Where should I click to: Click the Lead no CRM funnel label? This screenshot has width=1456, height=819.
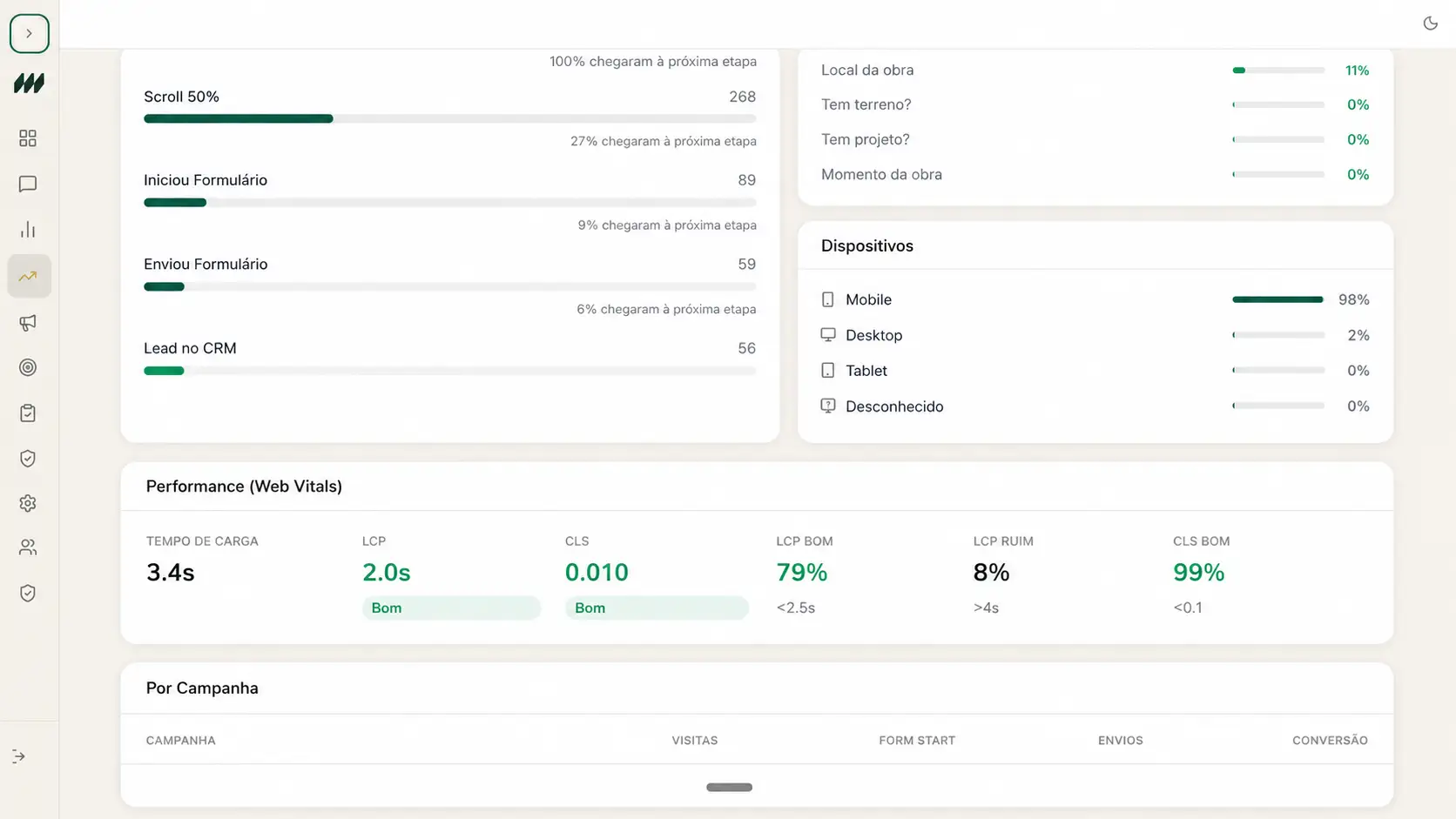[x=190, y=348]
